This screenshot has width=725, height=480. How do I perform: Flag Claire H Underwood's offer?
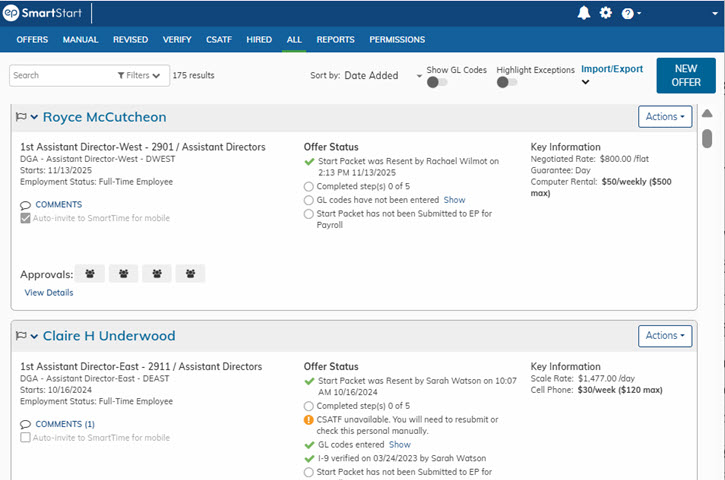pyautogui.click(x=21, y=335)
